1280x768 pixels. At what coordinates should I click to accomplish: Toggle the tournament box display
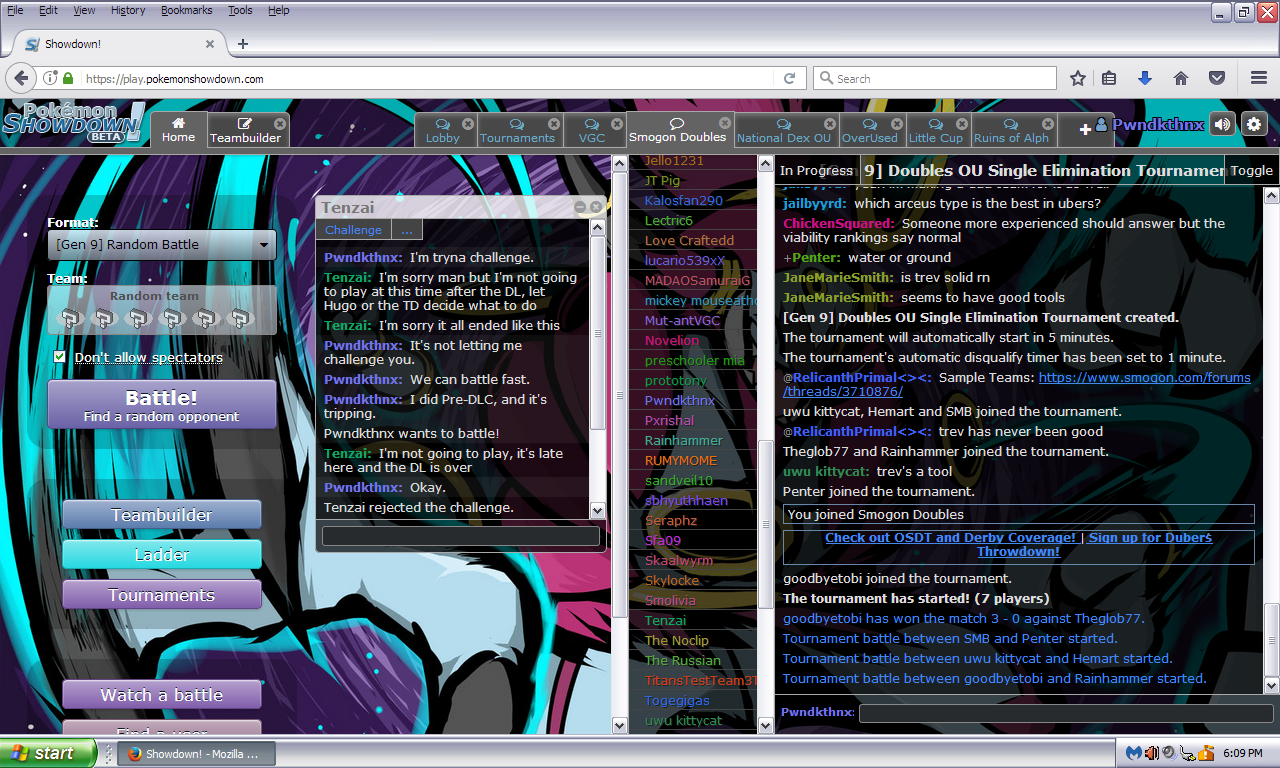[x=1251, y=170]
